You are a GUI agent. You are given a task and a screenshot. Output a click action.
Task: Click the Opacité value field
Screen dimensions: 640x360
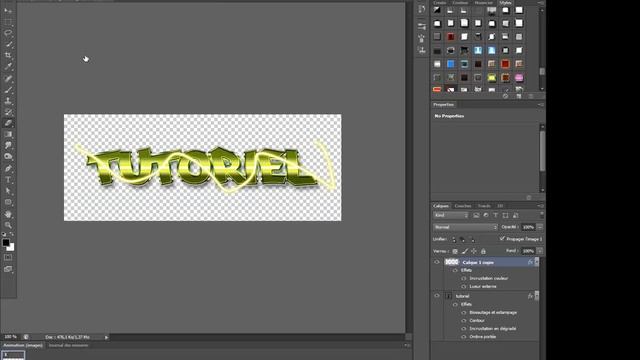528,227
